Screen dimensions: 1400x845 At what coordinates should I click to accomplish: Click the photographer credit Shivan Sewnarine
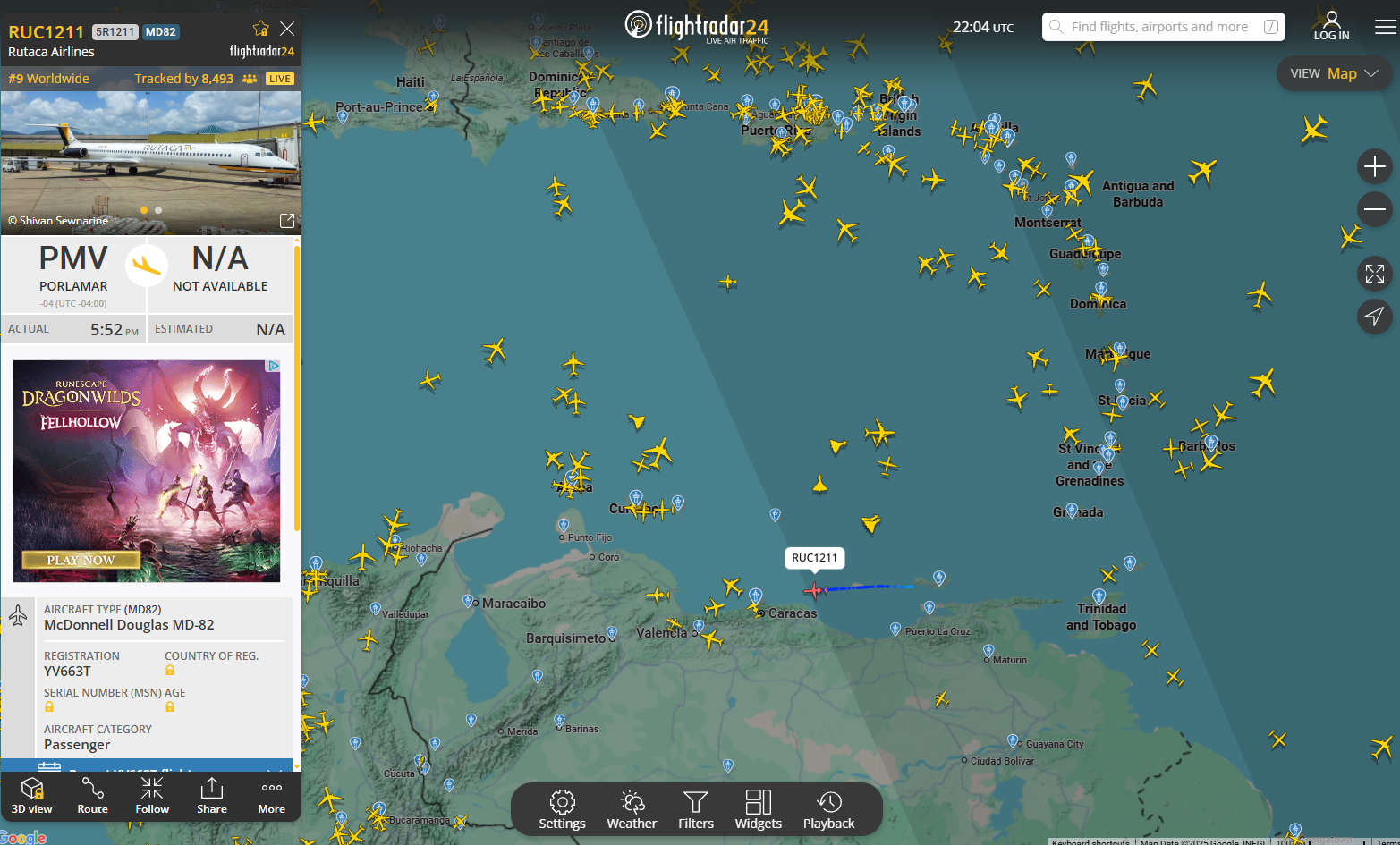pos(58,220)
